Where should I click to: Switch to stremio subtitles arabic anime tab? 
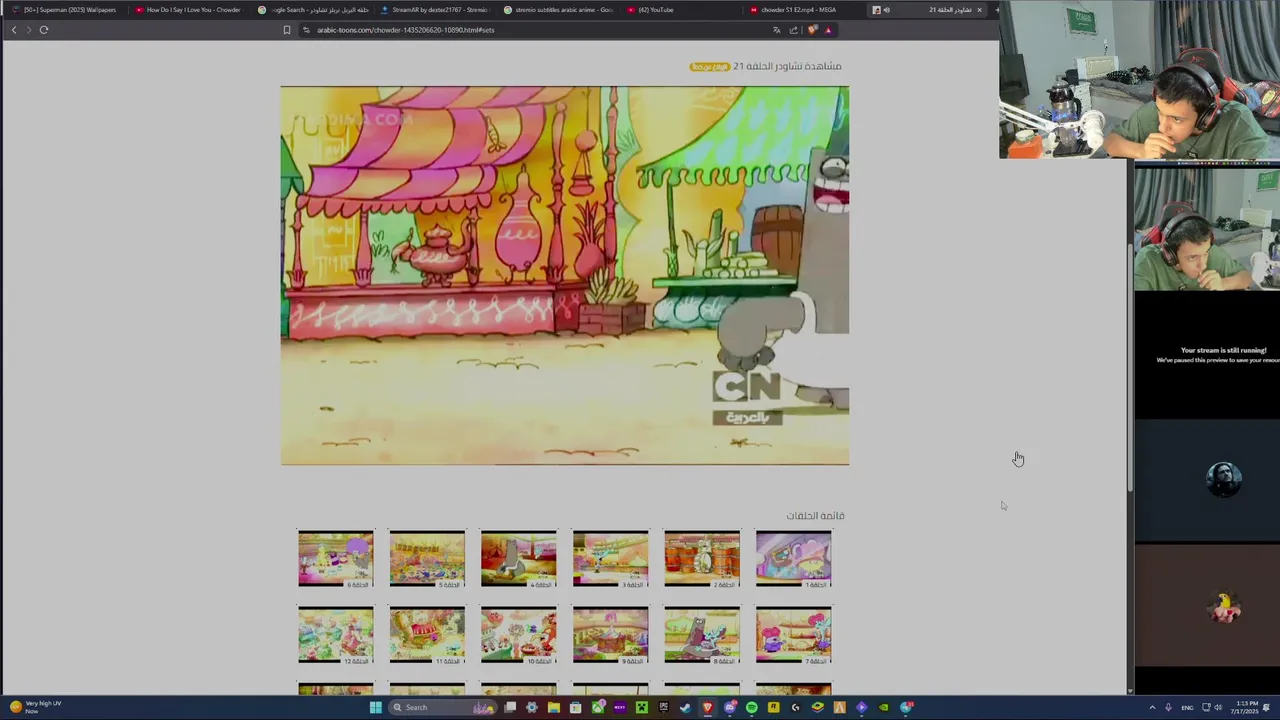(560, 10)
